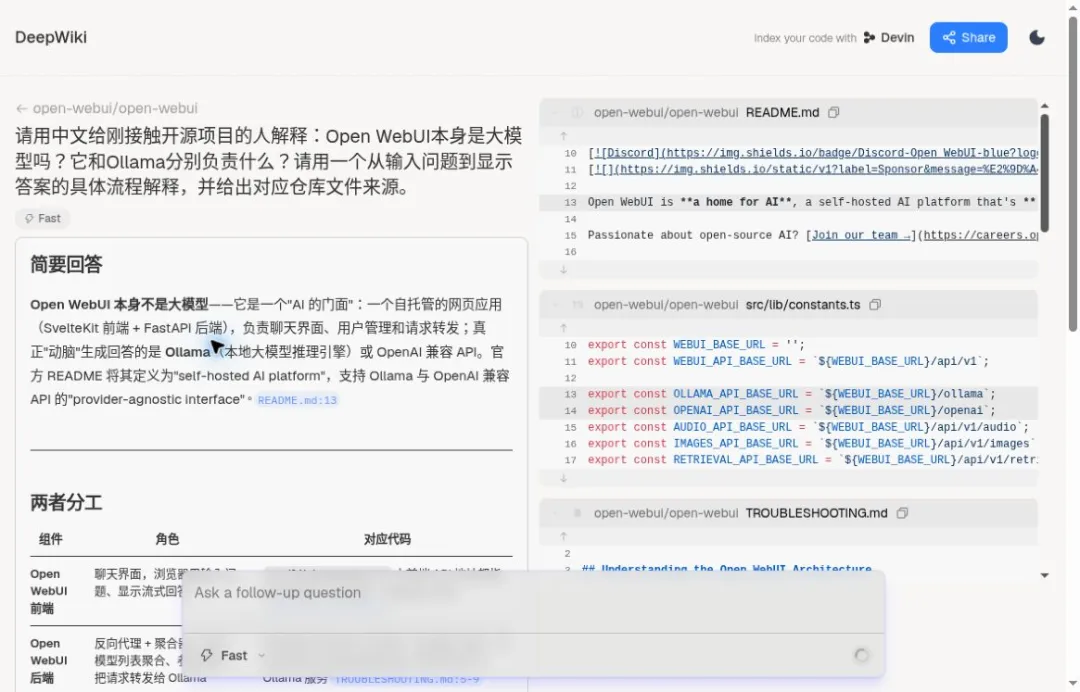Open the Fast mode dropdown in input box
This screenshot has height=692, width=1080.
pyautogui.click(x=233, y=656)
